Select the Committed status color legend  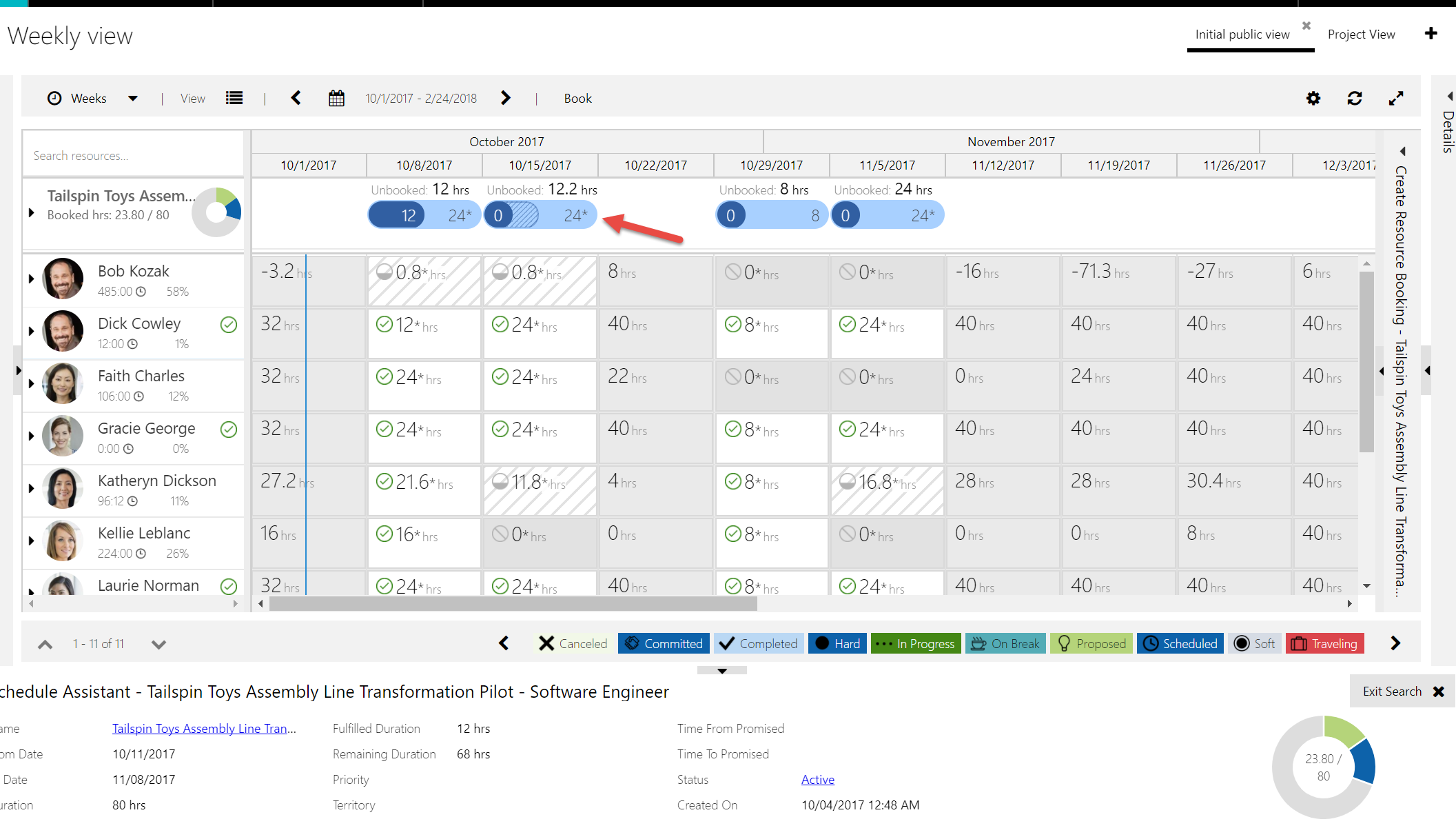(x=664, y=643)
